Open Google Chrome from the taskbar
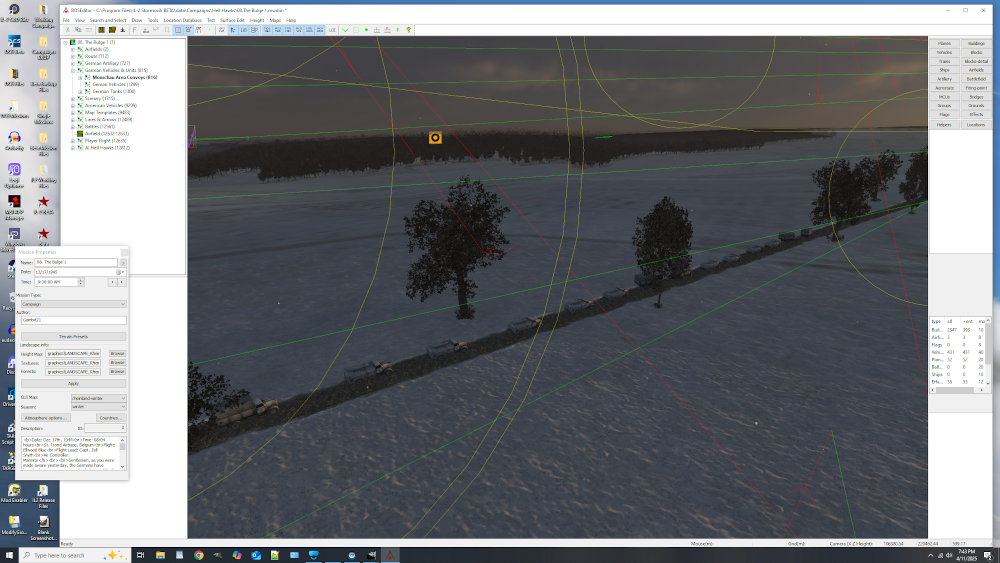Viewport: 1000px width, 563px height. click(x=198, y=555)
